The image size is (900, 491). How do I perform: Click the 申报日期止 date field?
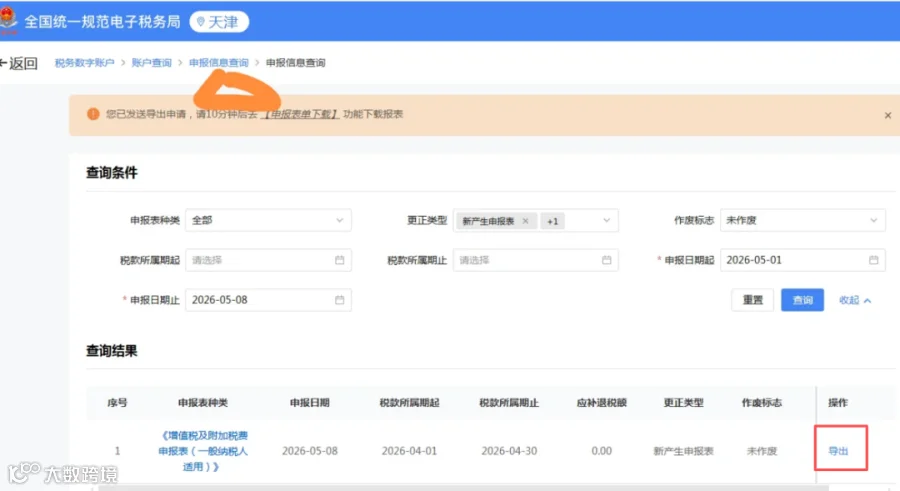(268, 300)
